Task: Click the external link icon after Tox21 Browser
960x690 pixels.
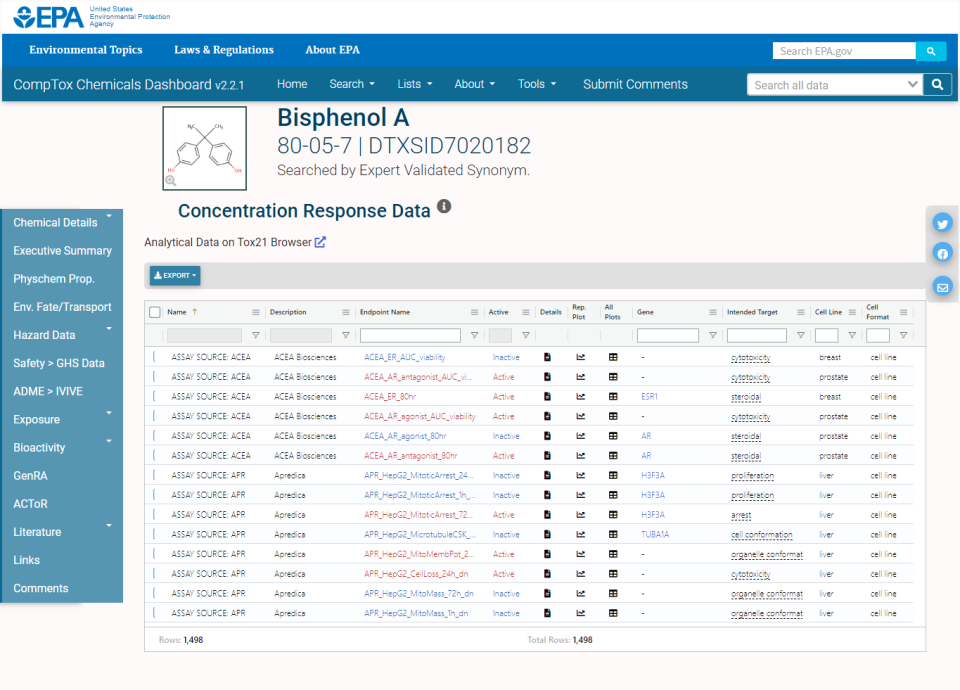Action: 320,241
